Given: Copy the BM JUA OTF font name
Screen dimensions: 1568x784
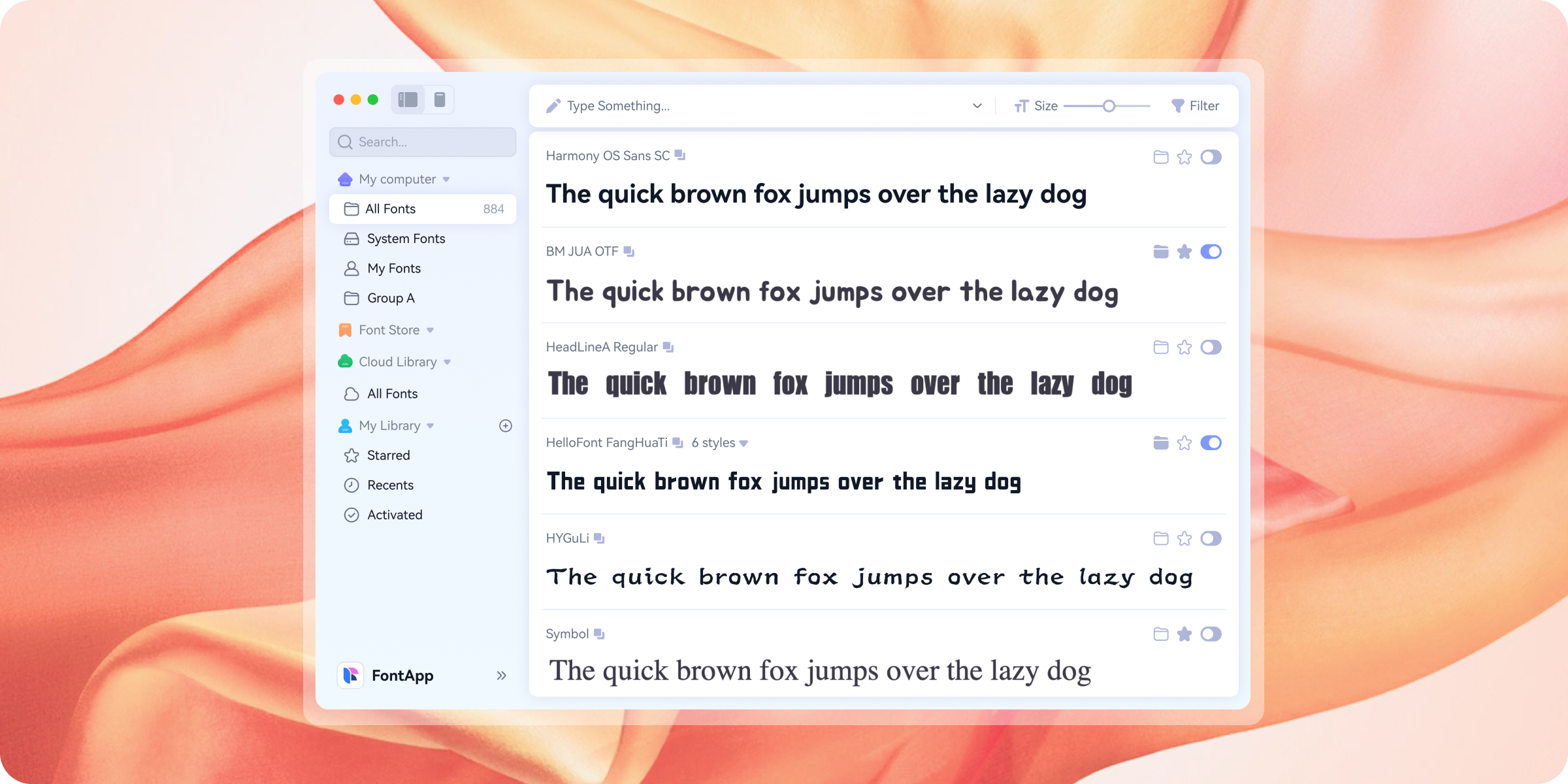Looking at the screenshot, I should click(629, 252).
